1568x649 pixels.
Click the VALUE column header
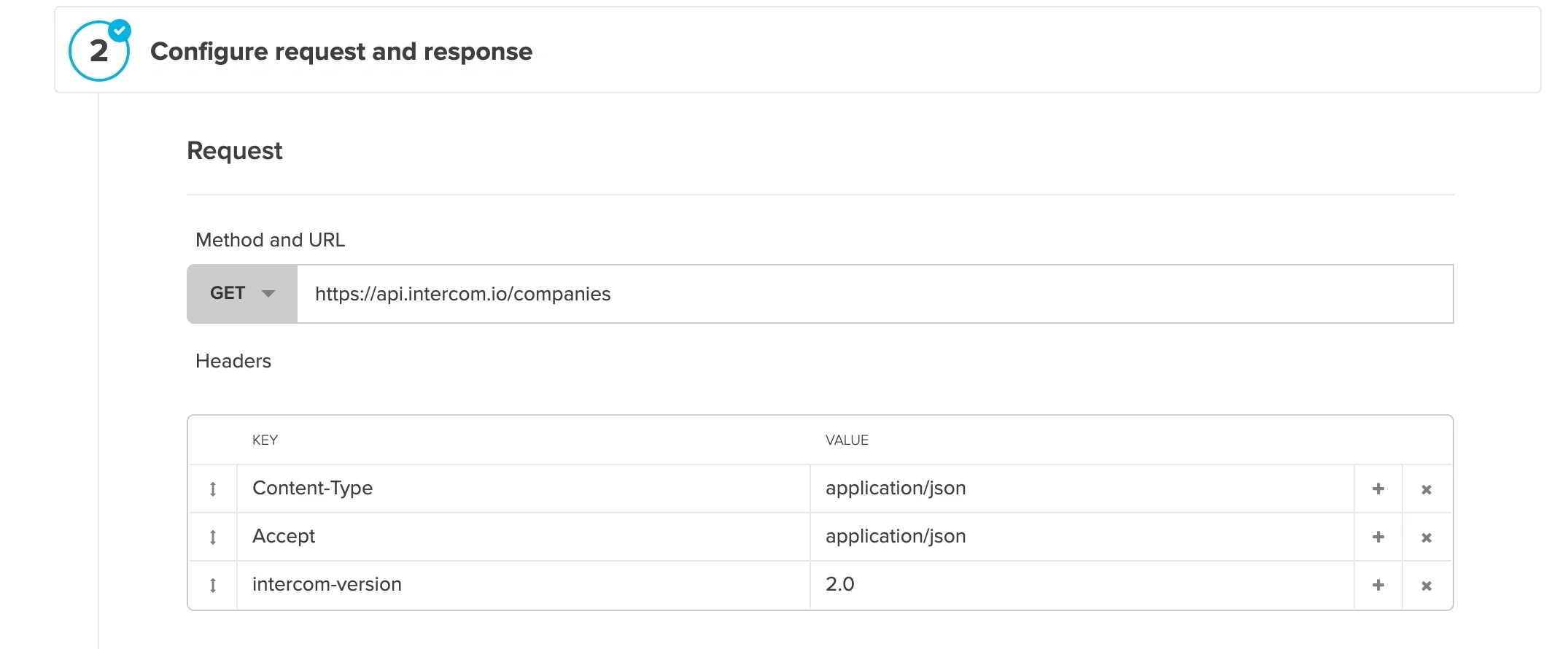pos(847,440)
